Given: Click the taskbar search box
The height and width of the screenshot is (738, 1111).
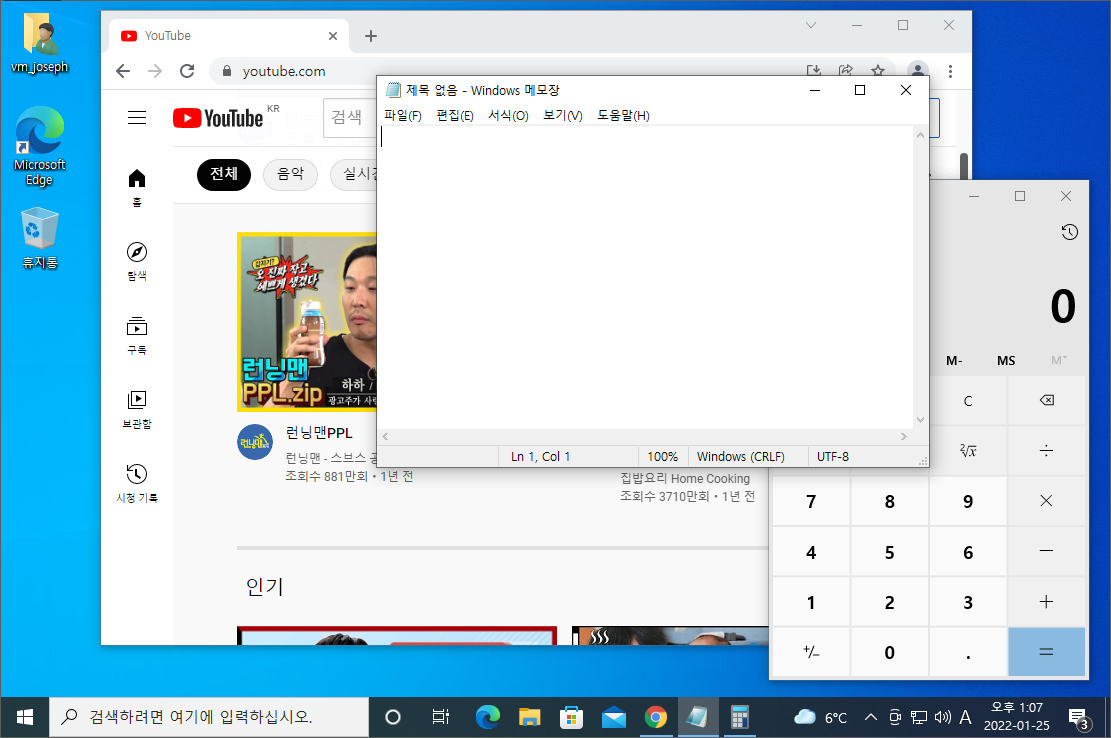Looking at the screenshot, I should pyautogui.click(x=209, y=717).
